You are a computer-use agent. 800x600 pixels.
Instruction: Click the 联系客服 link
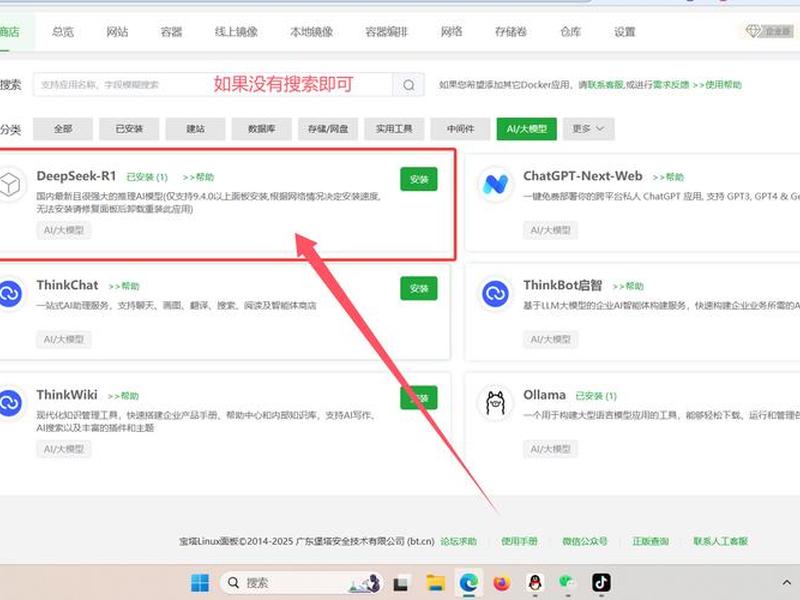(606, 85)
